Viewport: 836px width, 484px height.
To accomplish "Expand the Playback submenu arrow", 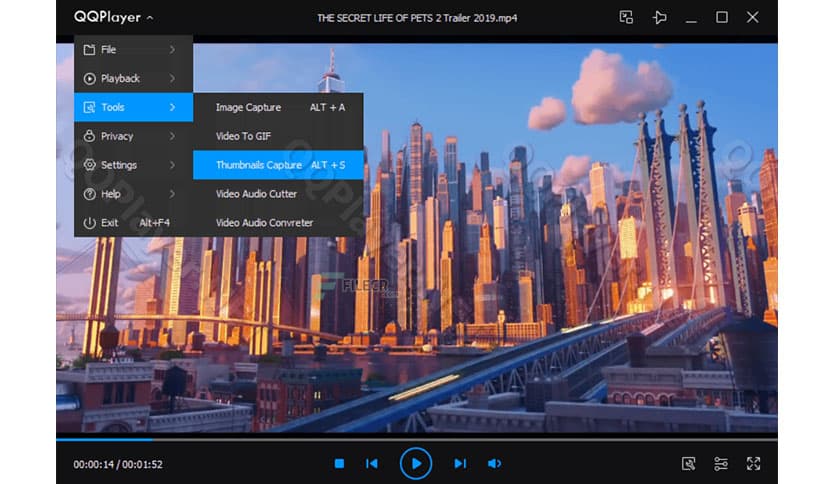I will [172, 78].
